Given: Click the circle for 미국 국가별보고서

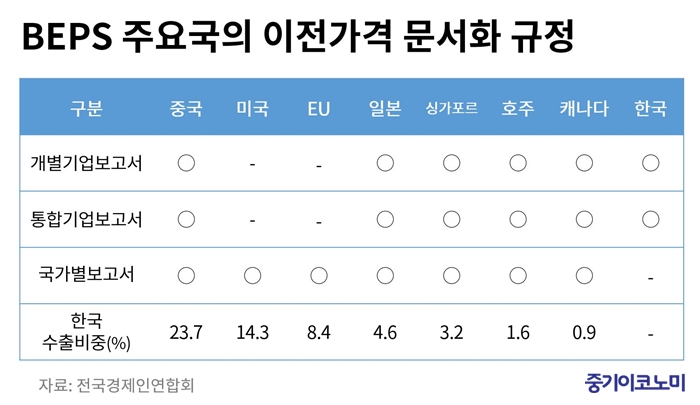Looking at the screenshot, I should coord(253,276).
